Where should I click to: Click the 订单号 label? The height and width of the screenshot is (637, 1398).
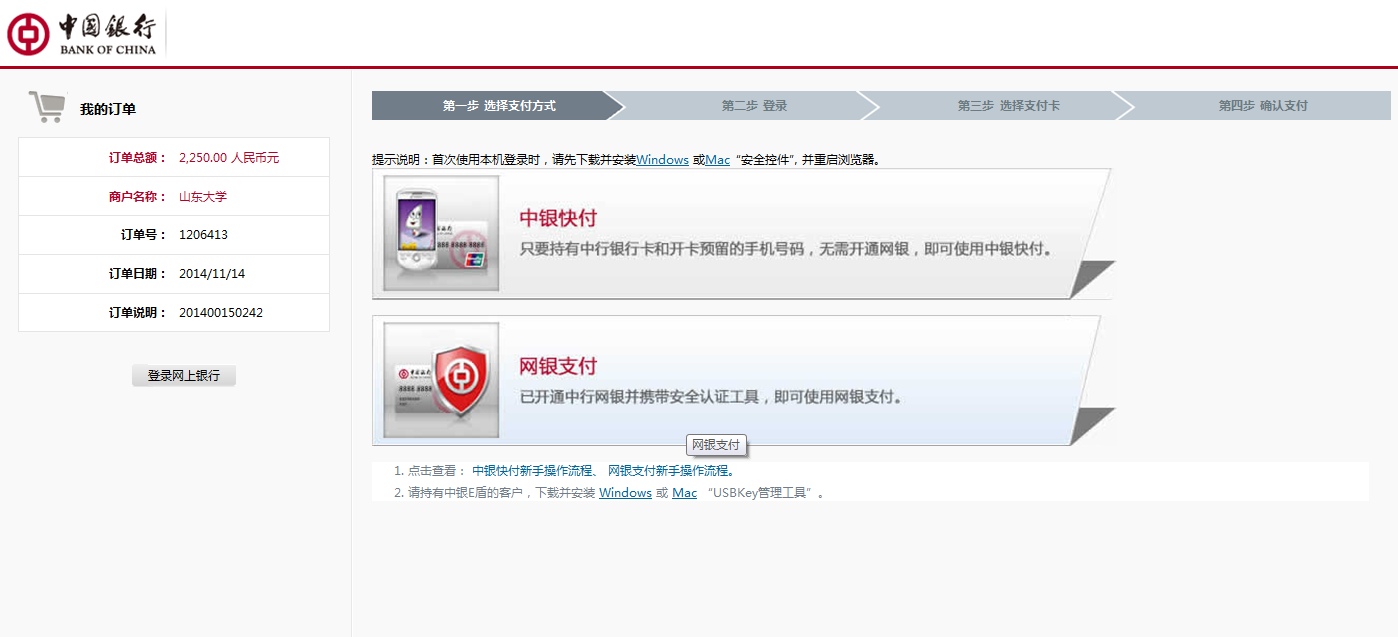pyautogui.click(x=144, y=235)
